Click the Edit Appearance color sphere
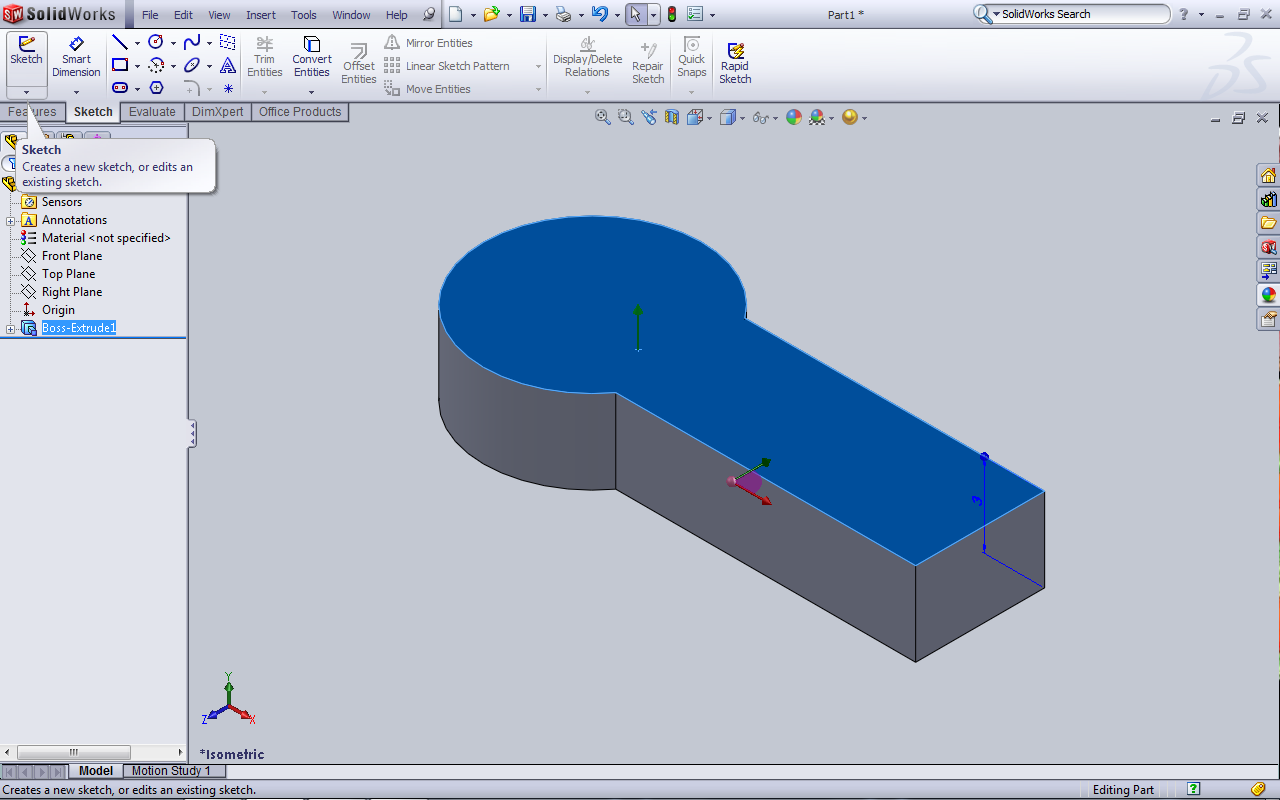The width and height of the screenshot is (1280, 800). pos(794,117)
